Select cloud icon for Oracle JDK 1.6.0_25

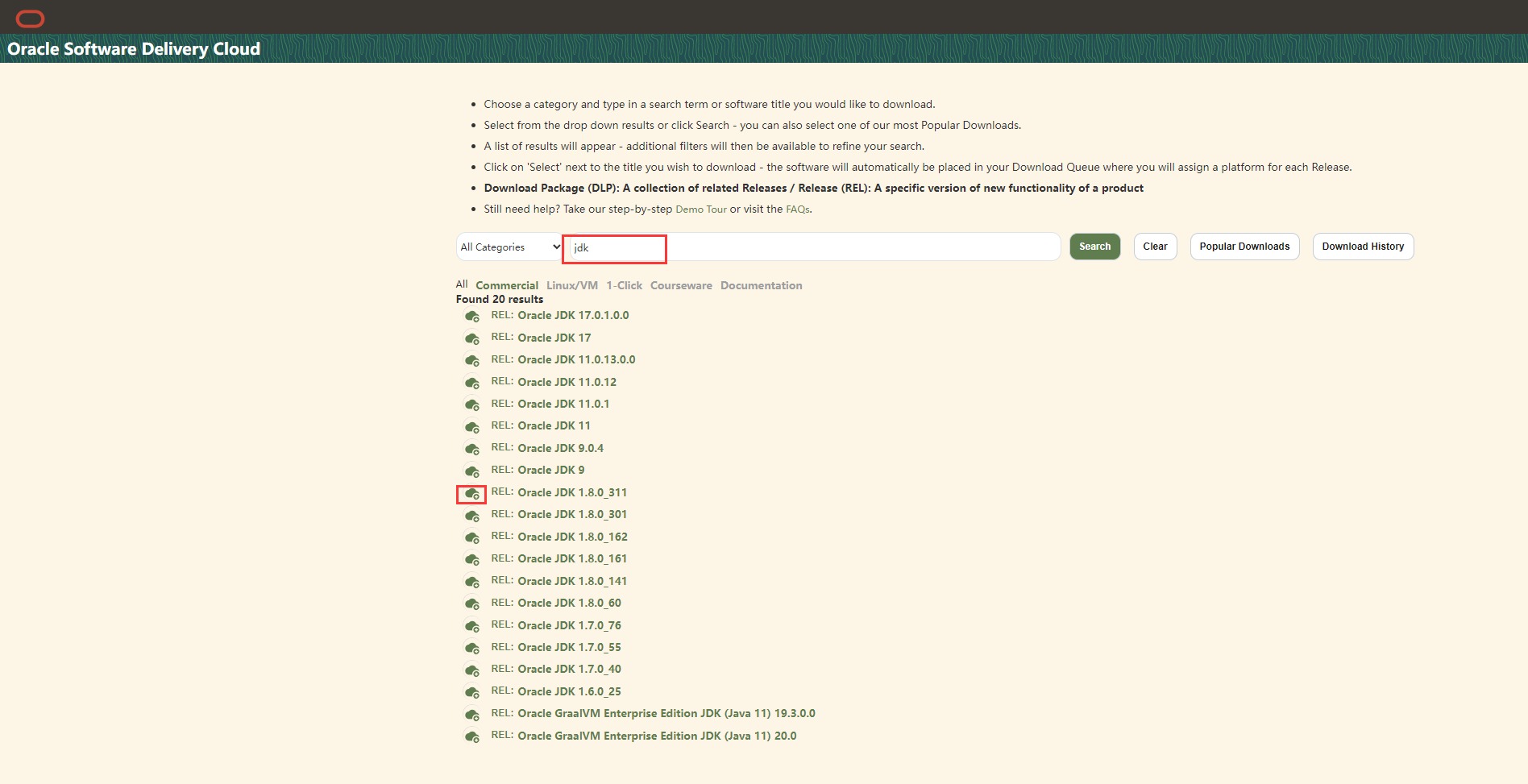click(472, 692)
